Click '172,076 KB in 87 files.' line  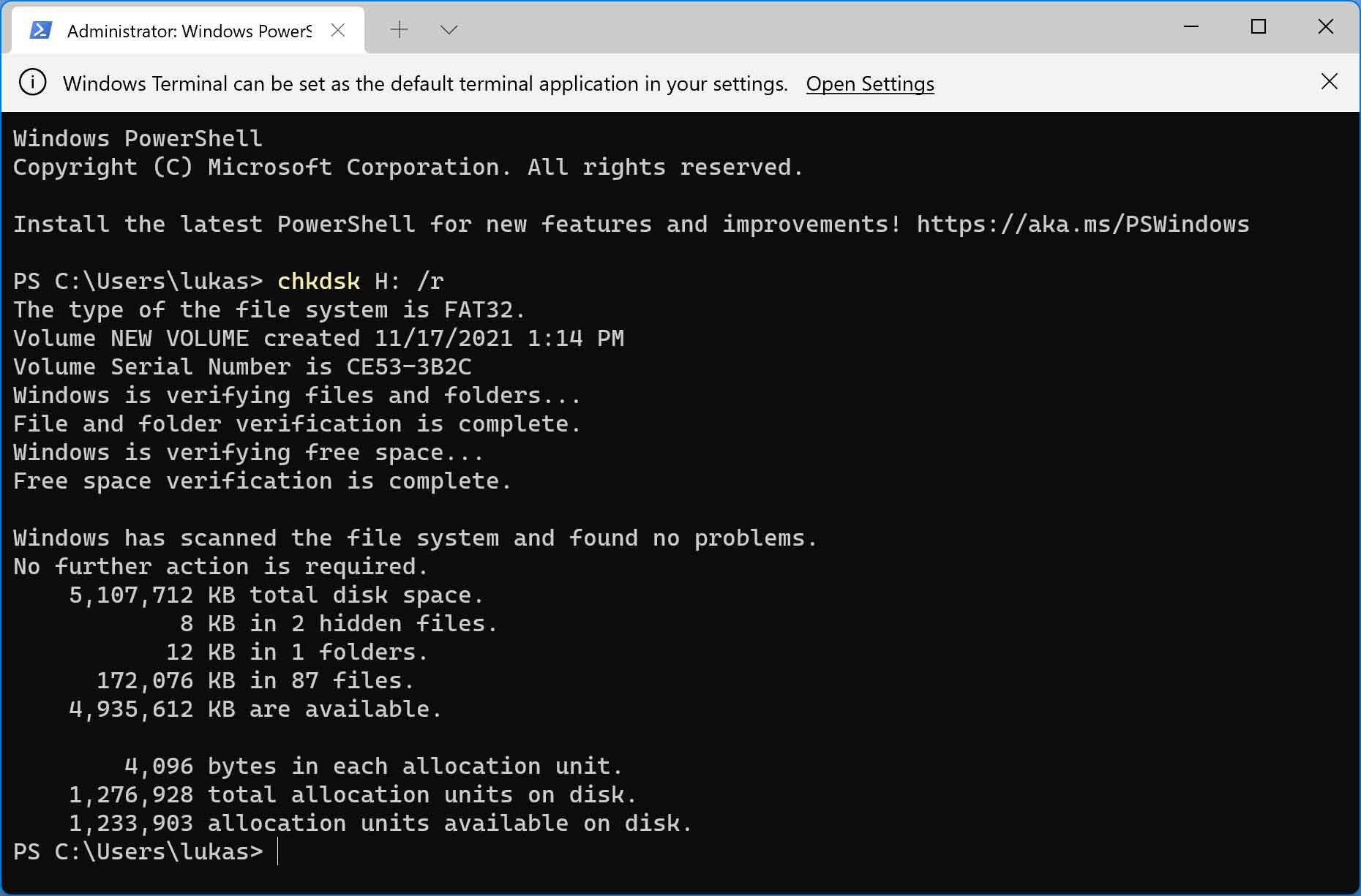coord(255,680)
